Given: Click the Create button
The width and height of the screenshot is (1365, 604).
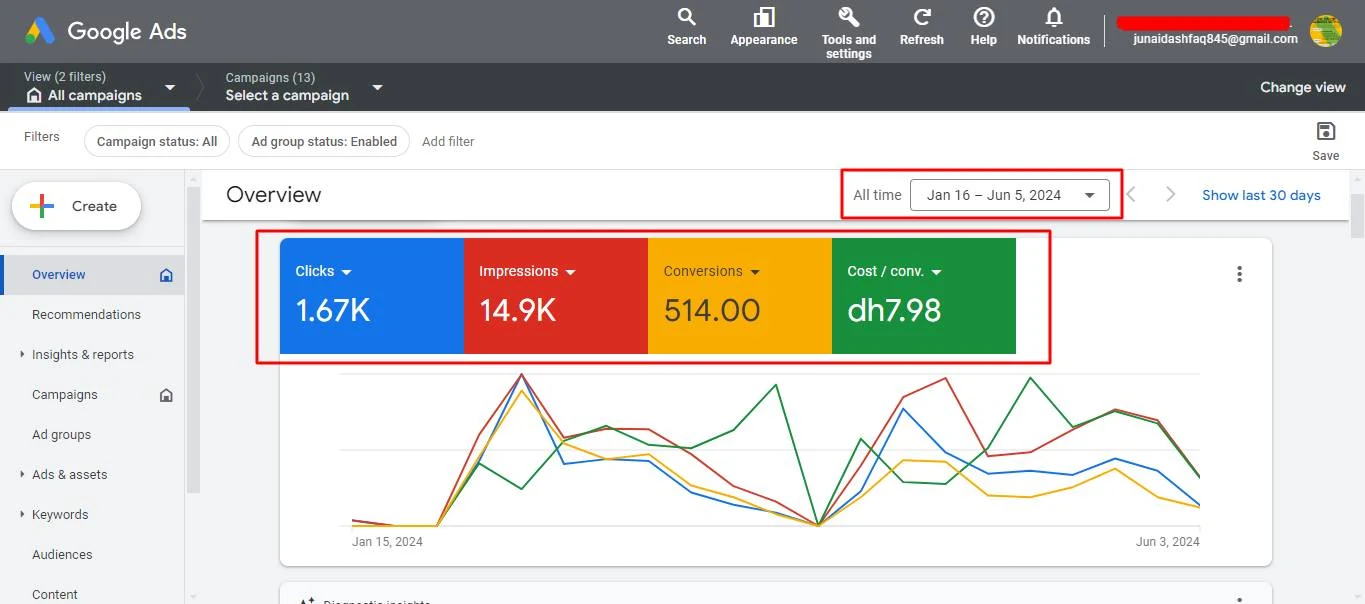Looking at the screenshot, I should (x=76, y=206).
